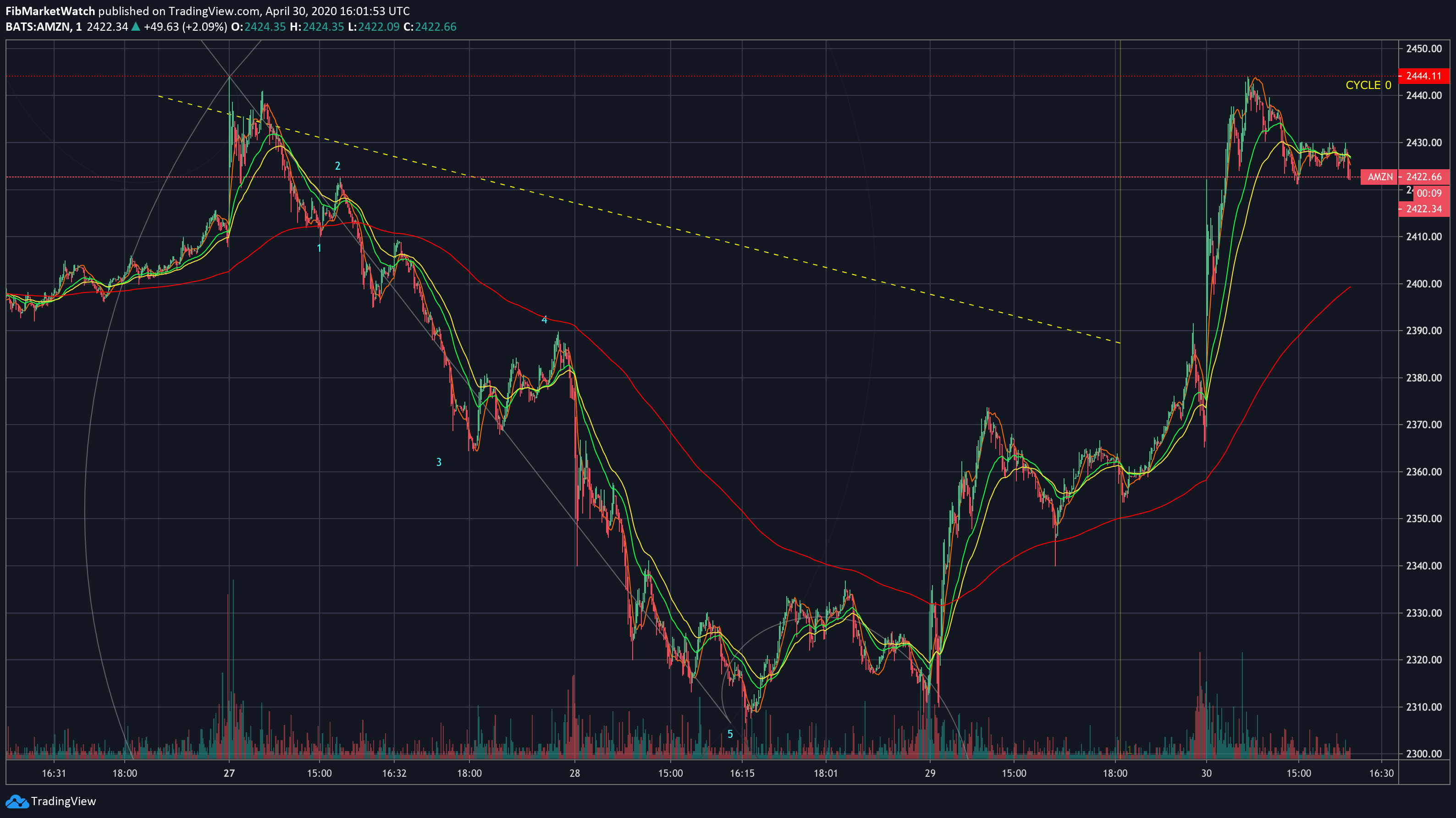1456x818 pixels.
Task: Click the 28 date label on time axis
Action: tap(575, 773)
